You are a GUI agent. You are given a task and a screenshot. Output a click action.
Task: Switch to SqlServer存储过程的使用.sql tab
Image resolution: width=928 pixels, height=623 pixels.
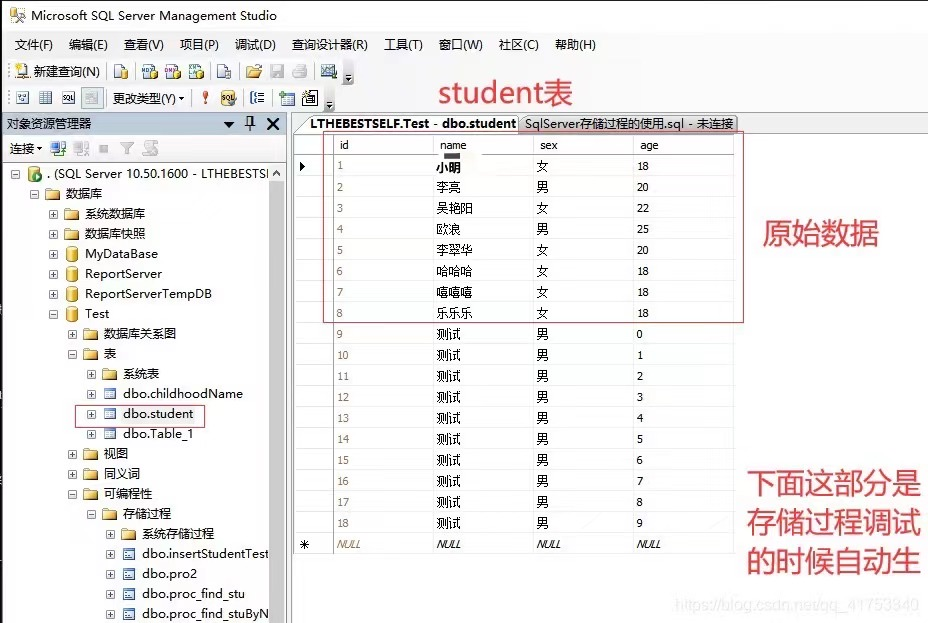coord(629,124)
